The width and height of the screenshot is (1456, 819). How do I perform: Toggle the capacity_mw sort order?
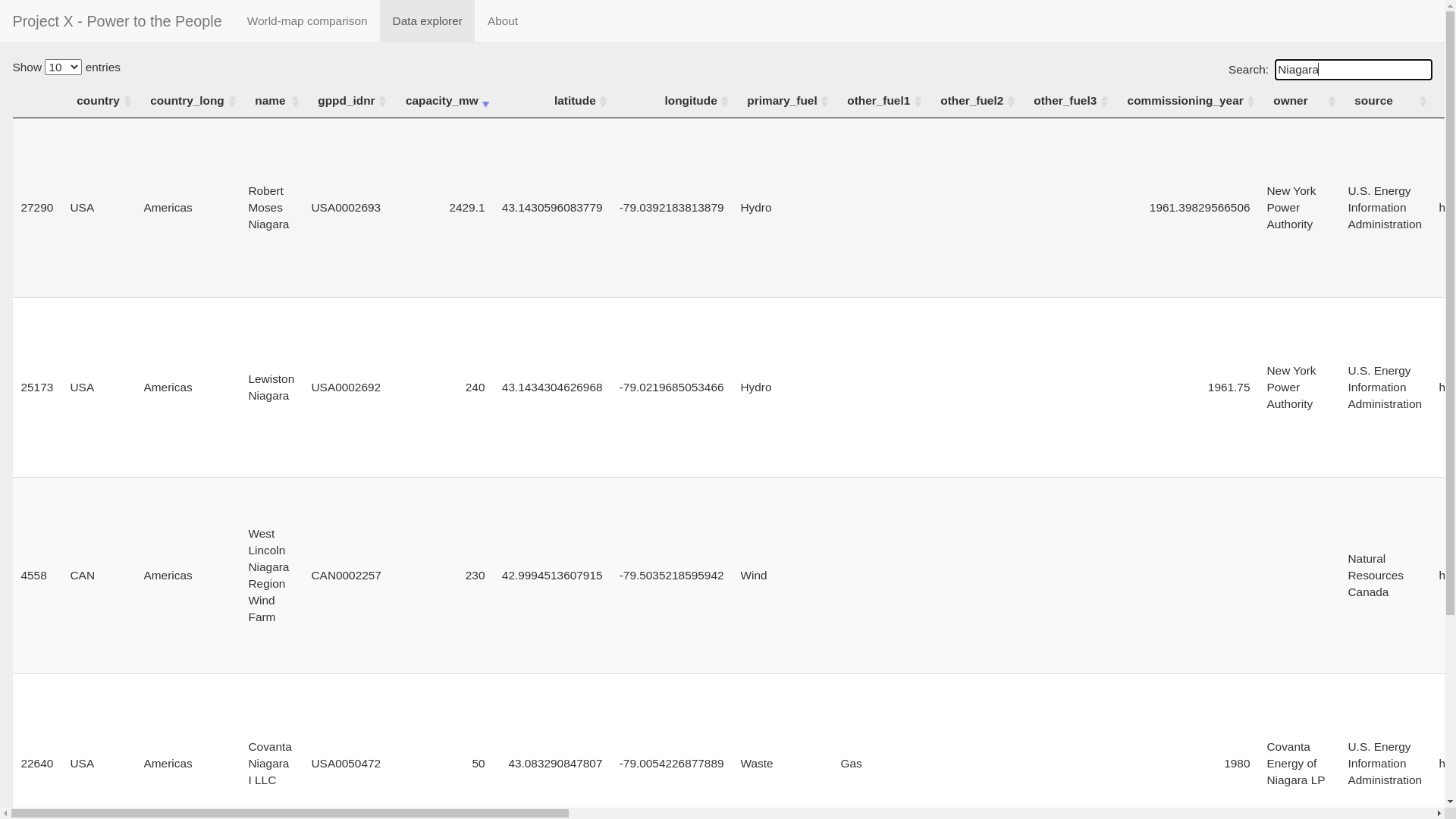pyautogui.click(x=442, y=101)
